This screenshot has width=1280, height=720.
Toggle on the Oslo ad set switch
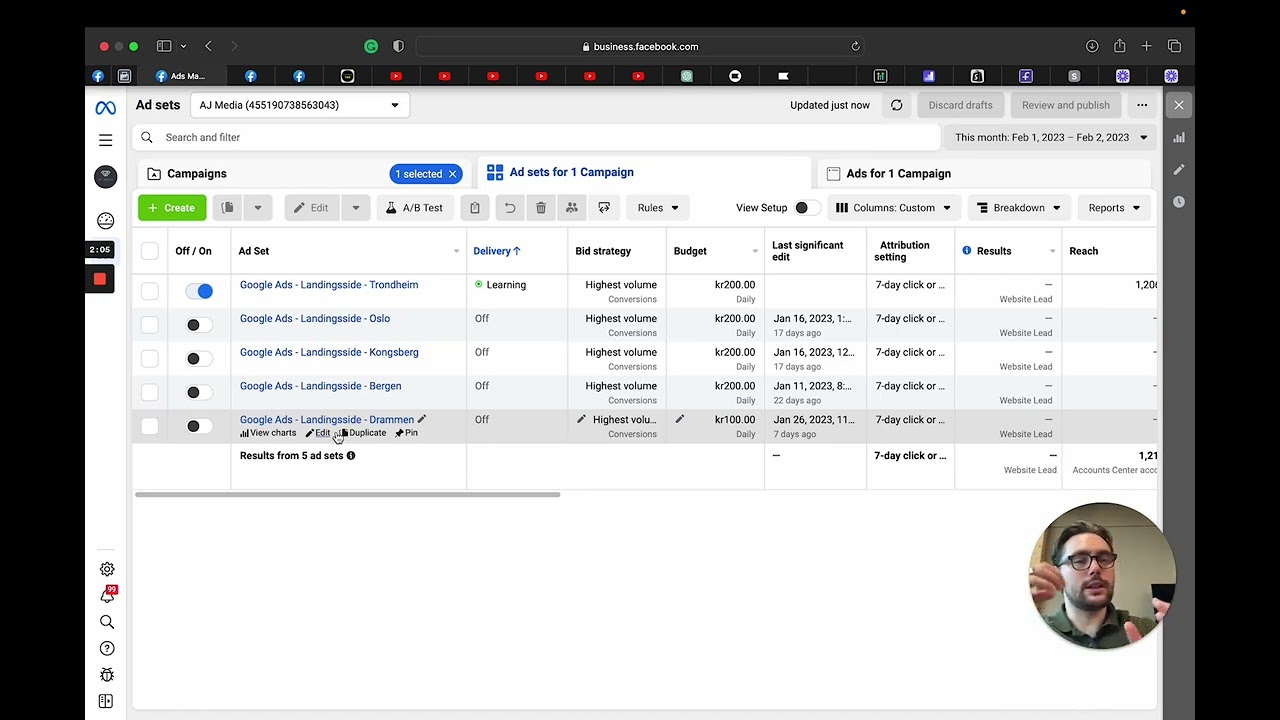199,325
